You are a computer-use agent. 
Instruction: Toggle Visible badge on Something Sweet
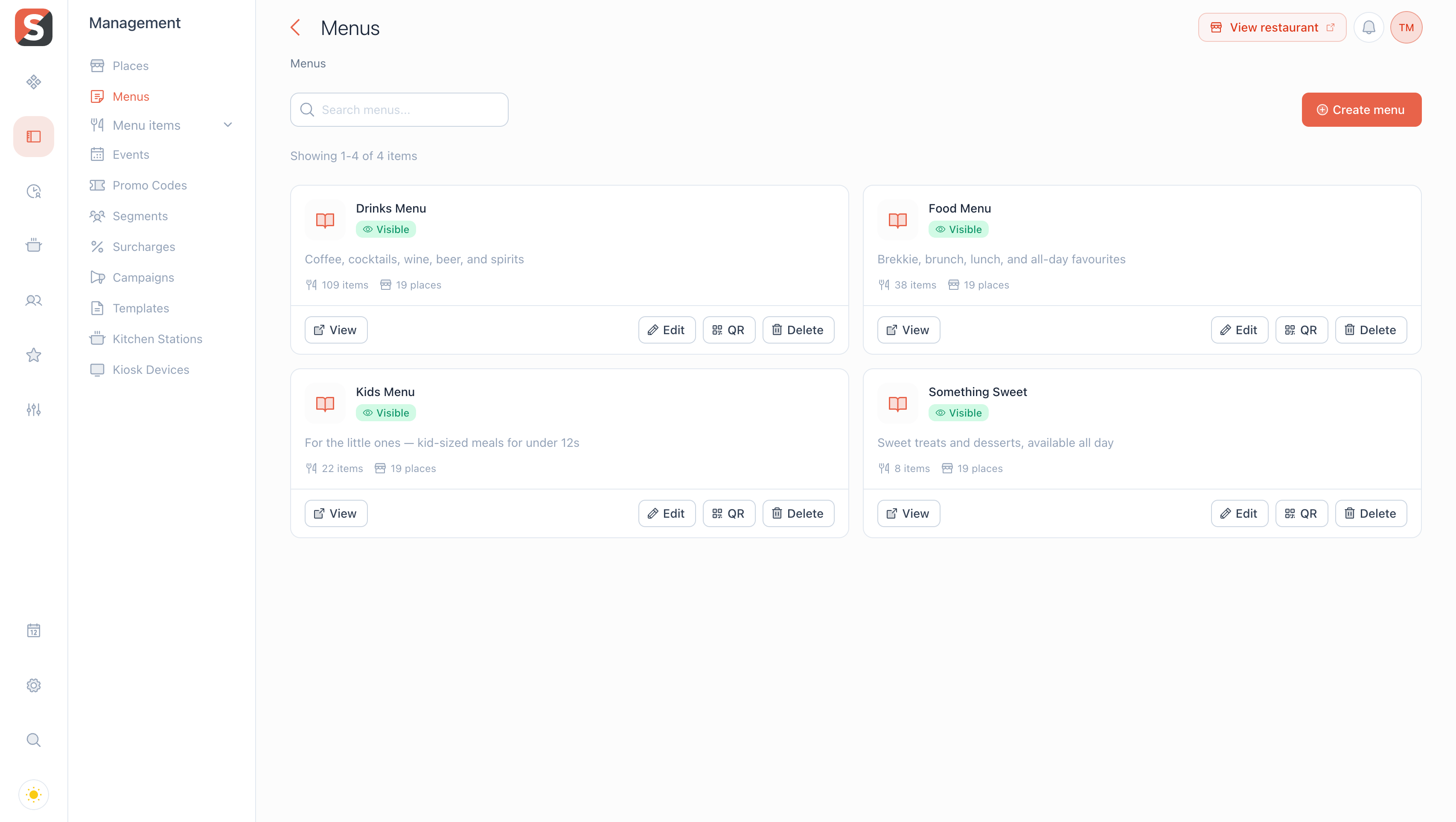click(x=958, y=413)
